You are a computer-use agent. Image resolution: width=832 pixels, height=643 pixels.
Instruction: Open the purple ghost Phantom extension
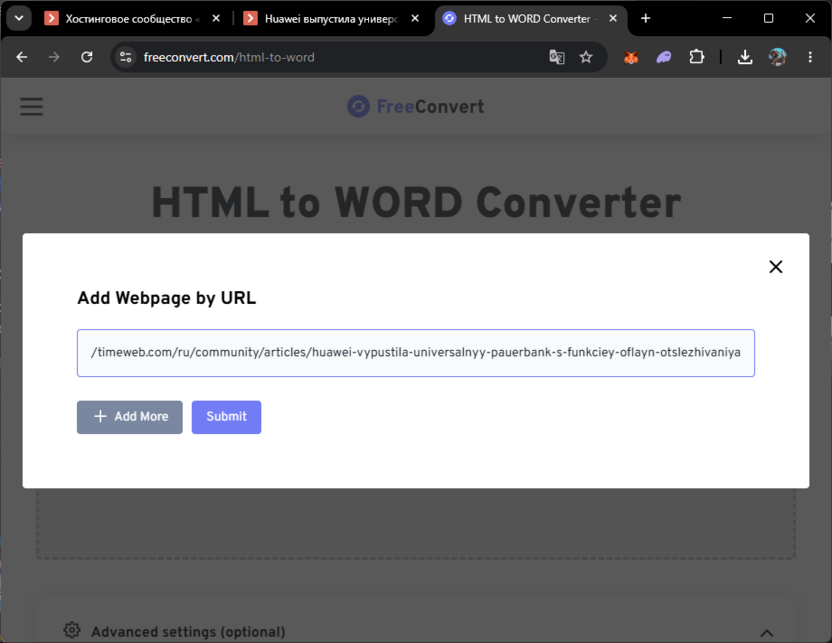(664, 57)
